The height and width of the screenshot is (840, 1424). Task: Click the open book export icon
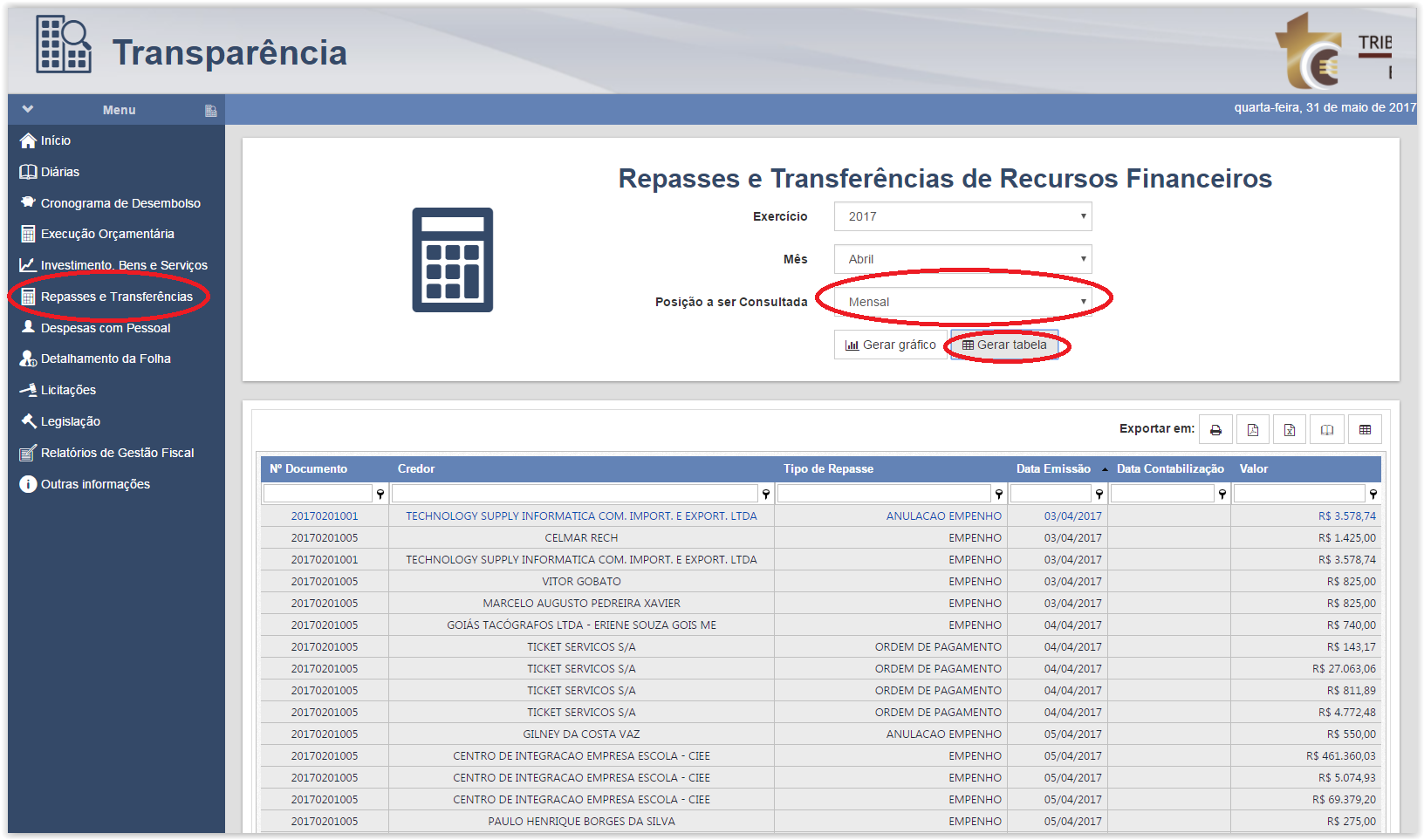[x=1327, y=430]
